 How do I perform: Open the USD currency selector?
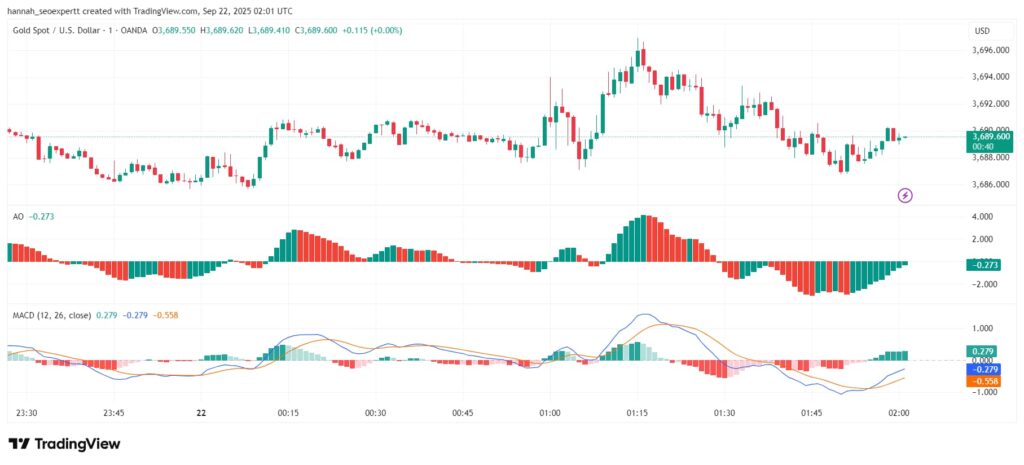[981, 31]
